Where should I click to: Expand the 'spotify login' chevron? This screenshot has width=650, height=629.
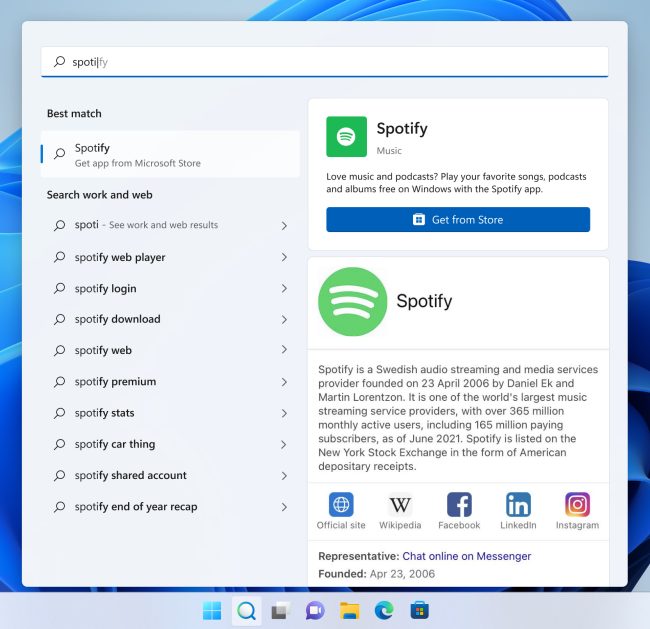click(284, 288)
